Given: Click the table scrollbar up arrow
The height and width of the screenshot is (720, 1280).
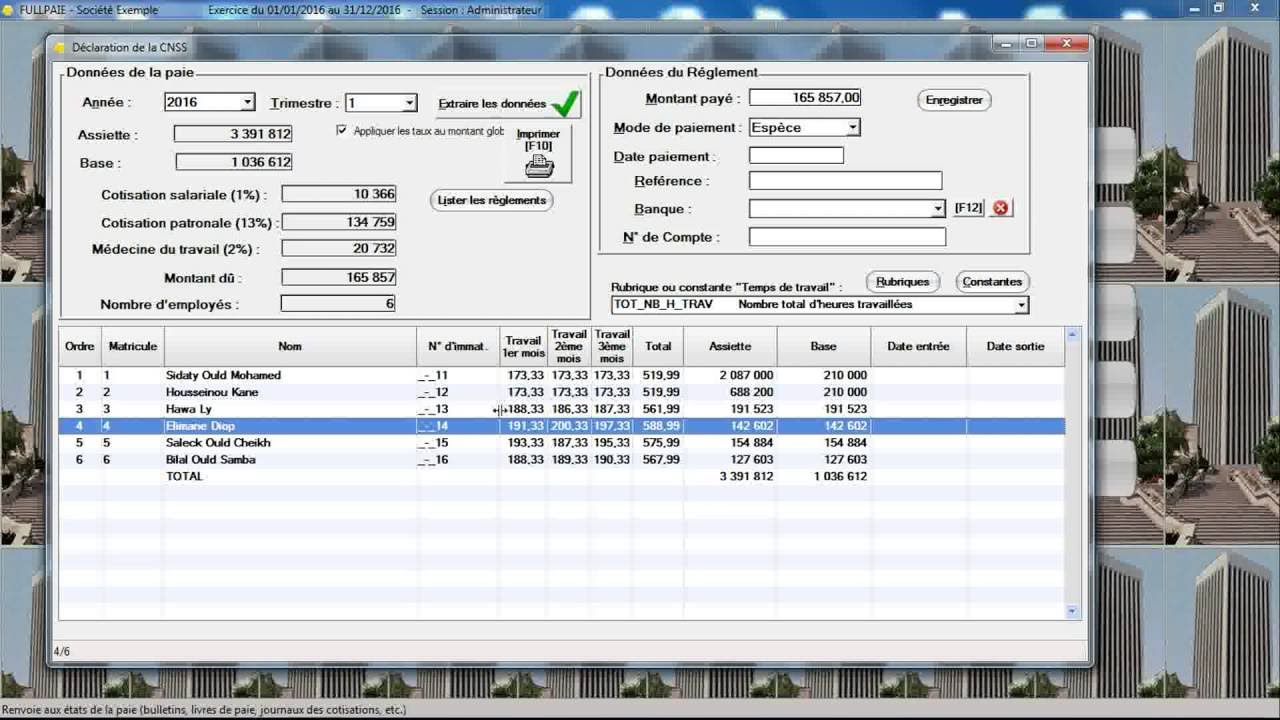Looking at the screenshot, I should [1073, 334].
